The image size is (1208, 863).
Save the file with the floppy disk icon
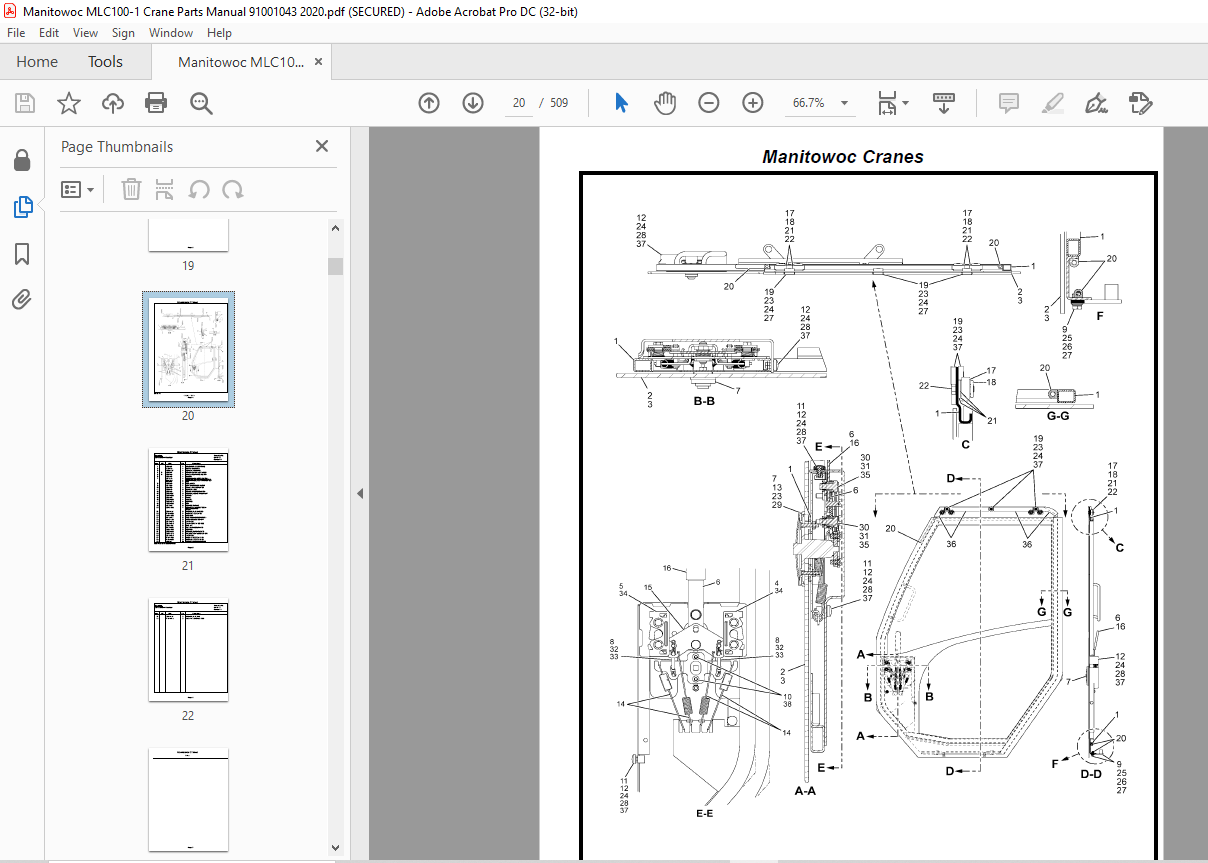(25, 103)
